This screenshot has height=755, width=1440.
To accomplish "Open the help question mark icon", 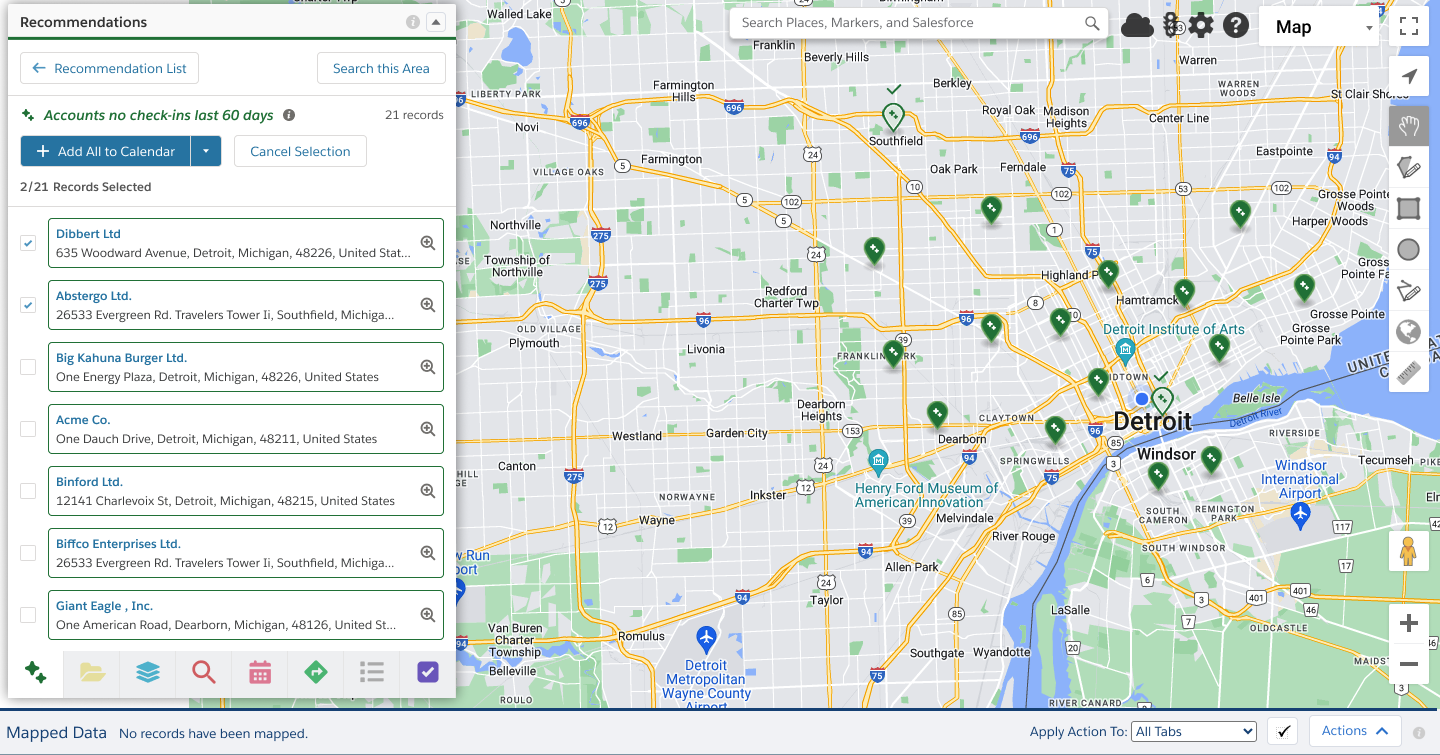I will (1236, 25).
